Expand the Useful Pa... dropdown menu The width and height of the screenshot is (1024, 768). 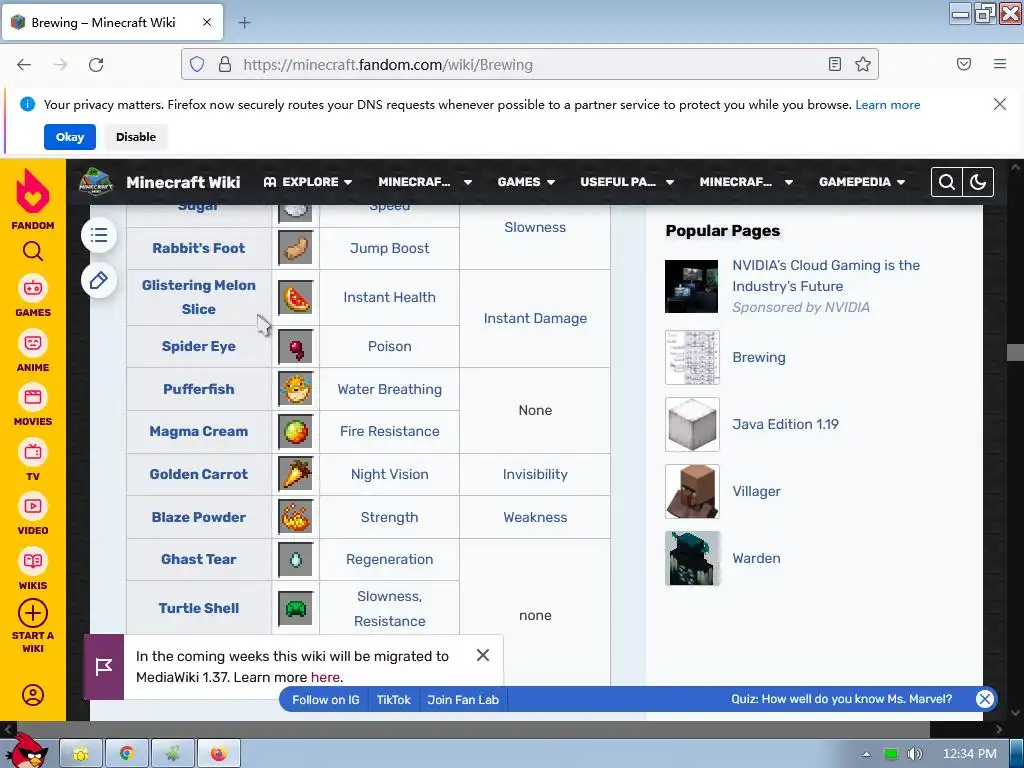[627, 182]
